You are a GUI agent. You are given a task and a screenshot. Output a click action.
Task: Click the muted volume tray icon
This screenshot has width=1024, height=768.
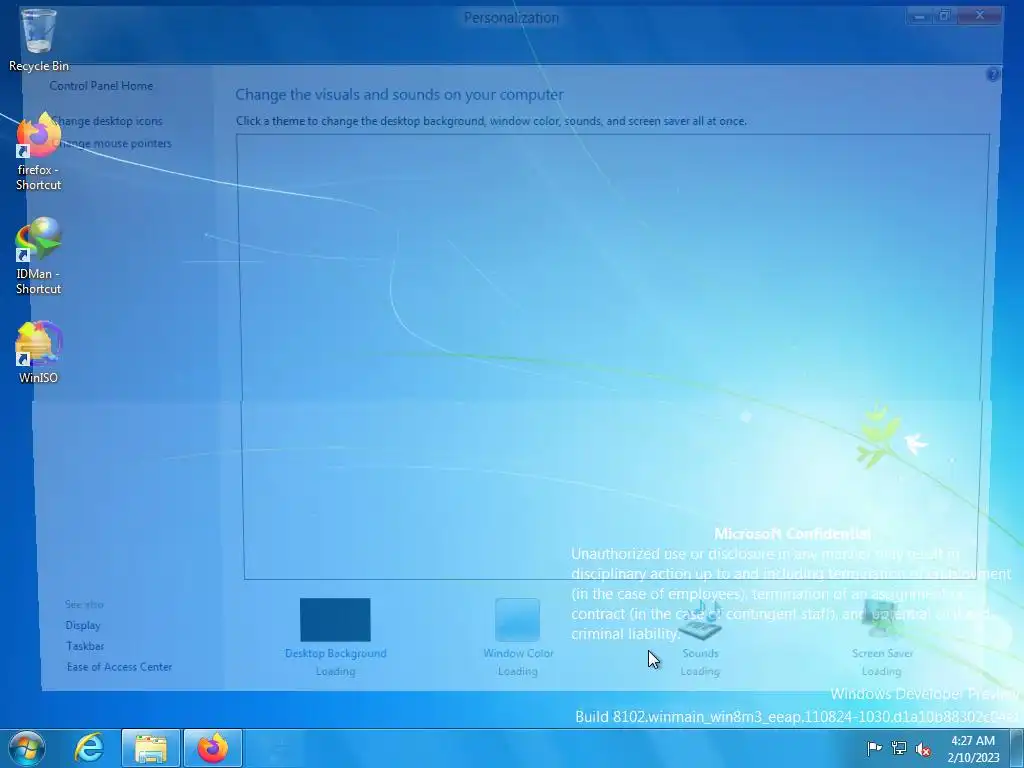tap(923, 749)
